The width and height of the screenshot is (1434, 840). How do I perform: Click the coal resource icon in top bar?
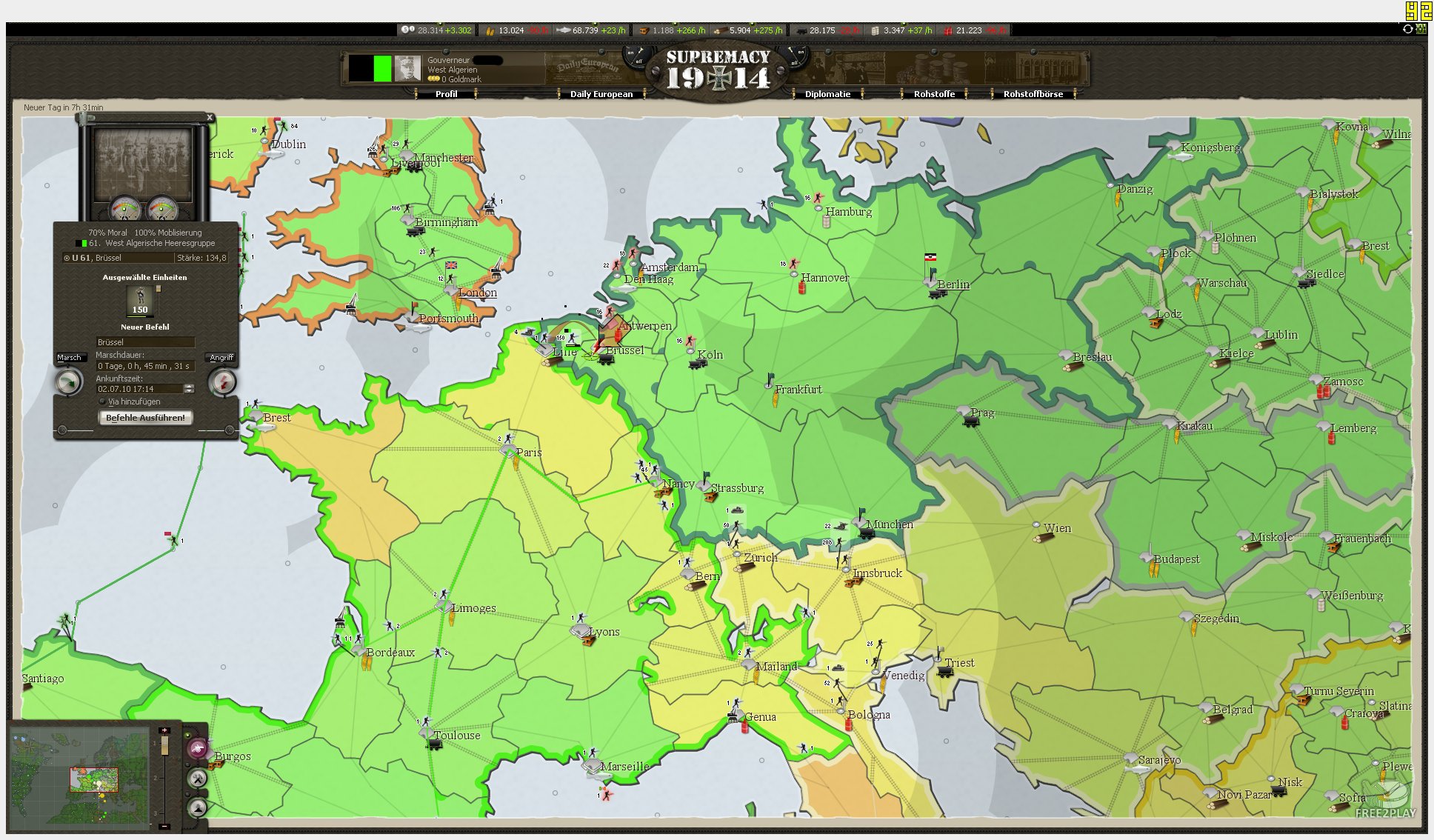point(801,30)
